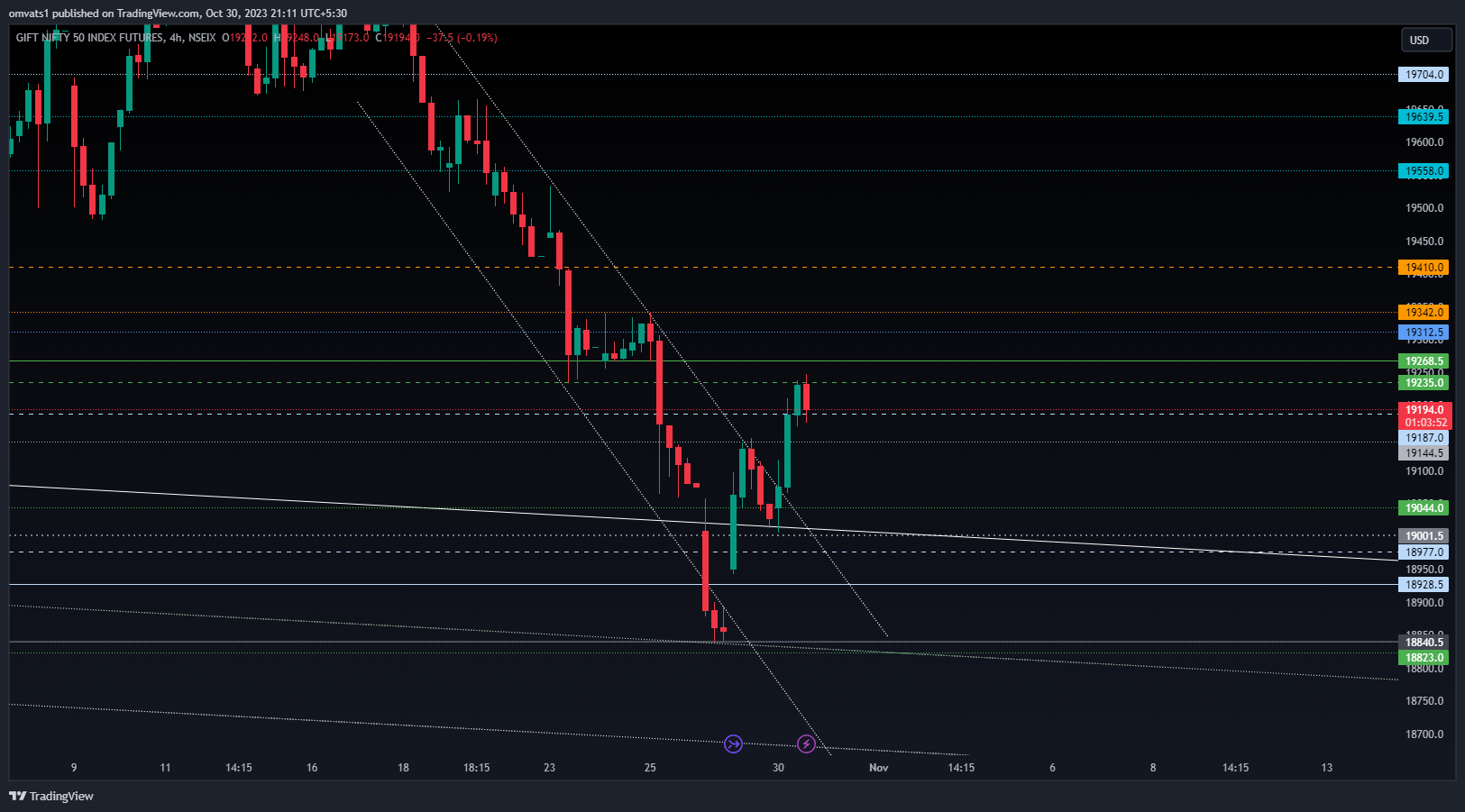Click the 6 date on time axis
Image resolution: width=1465 pixels, height=812 pixels.
point(1052,768)
